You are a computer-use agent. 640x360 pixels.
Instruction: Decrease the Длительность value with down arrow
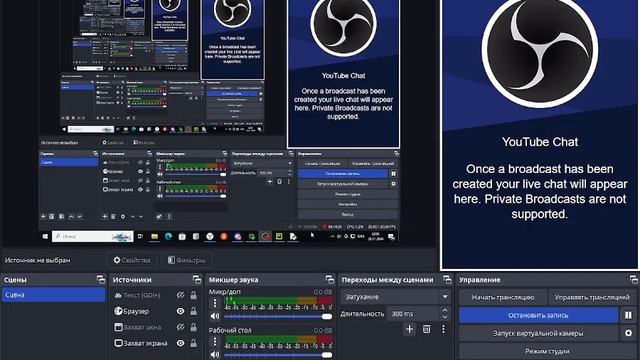(x=445, y=317)
